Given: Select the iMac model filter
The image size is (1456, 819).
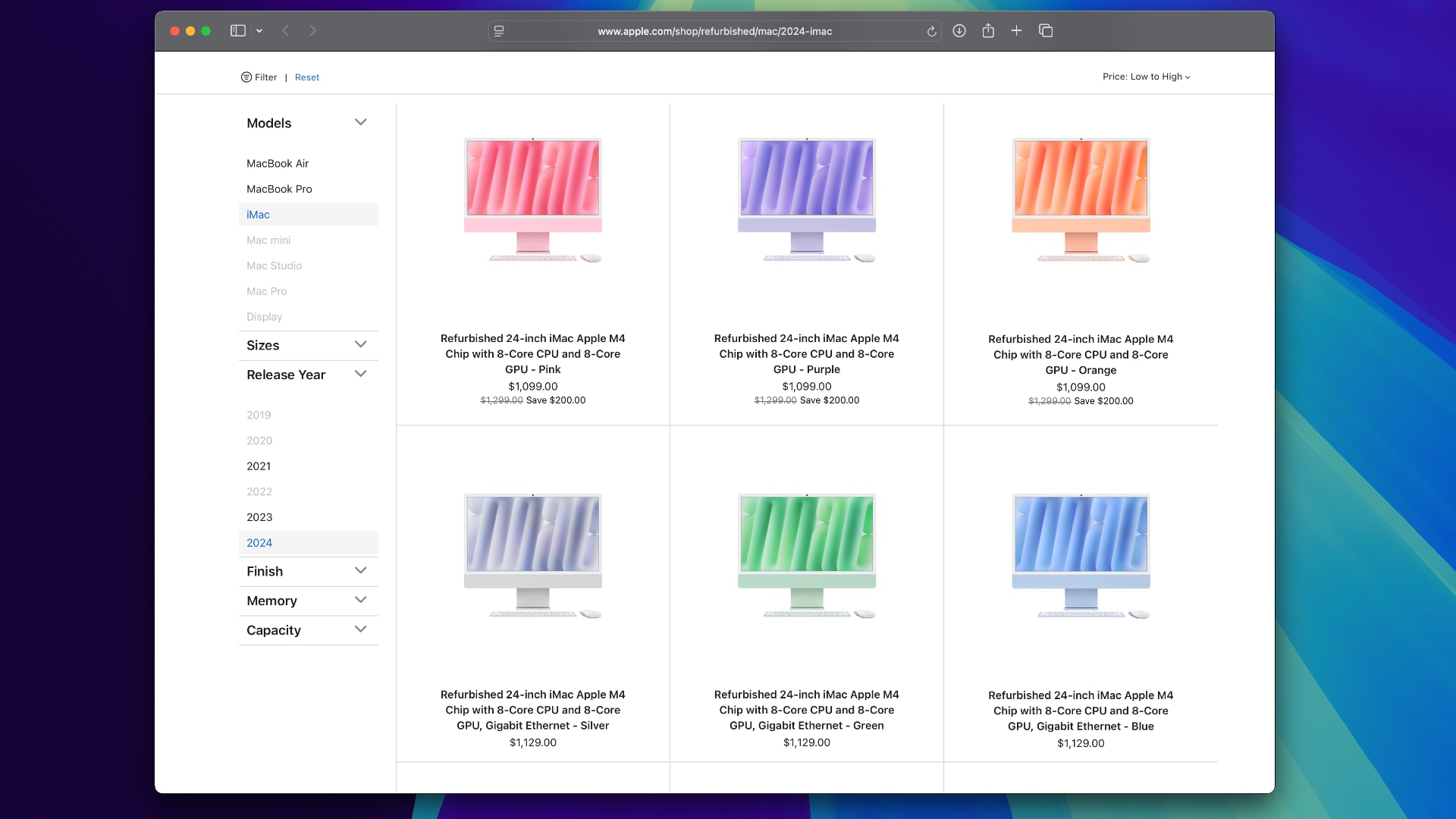Looking at the screenshot, I should pos(308,215).
